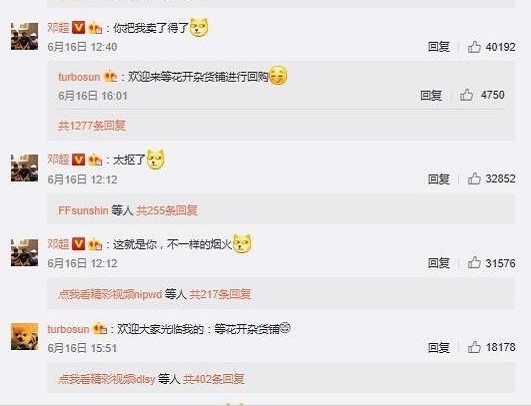This screenshot has width=531, height=406.
Task: Open 点我看精彩视频nipwd user link
Action: [110, 294]
